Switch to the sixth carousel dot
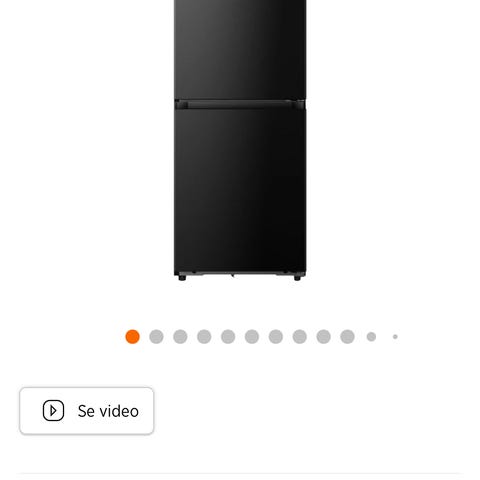 pyautogui.click(x=252, y=337)
